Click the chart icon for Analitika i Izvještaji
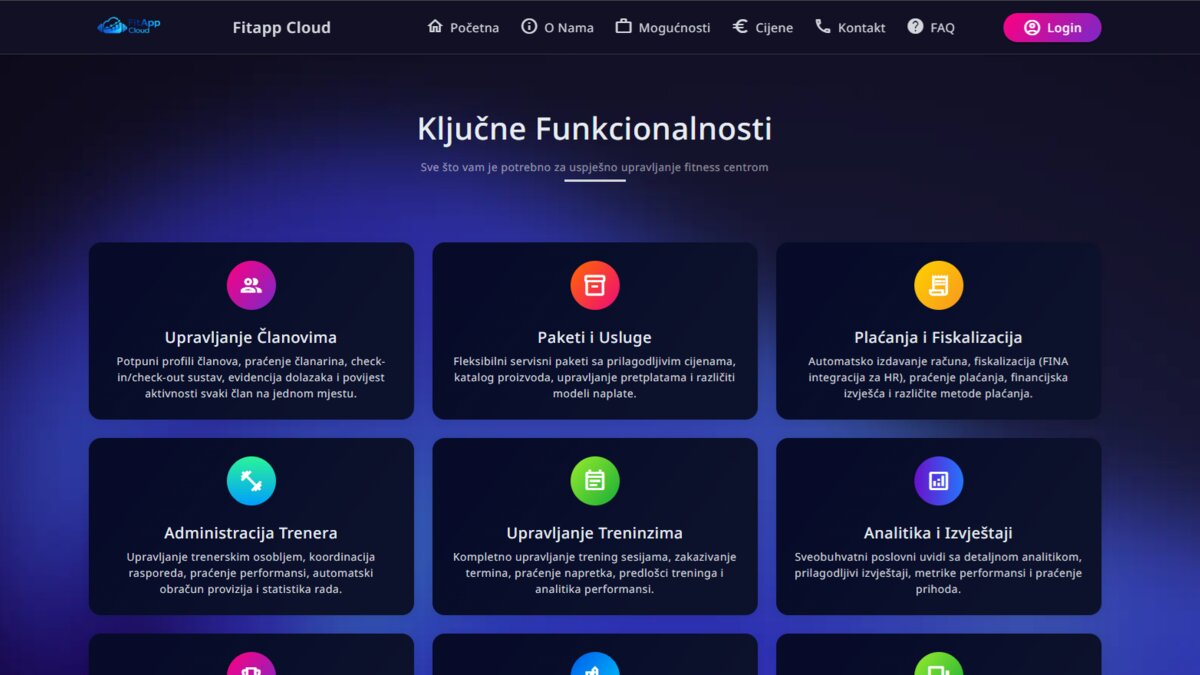Image resolution: width=1200 pixels, height=675 pixels. pos(938,481)
